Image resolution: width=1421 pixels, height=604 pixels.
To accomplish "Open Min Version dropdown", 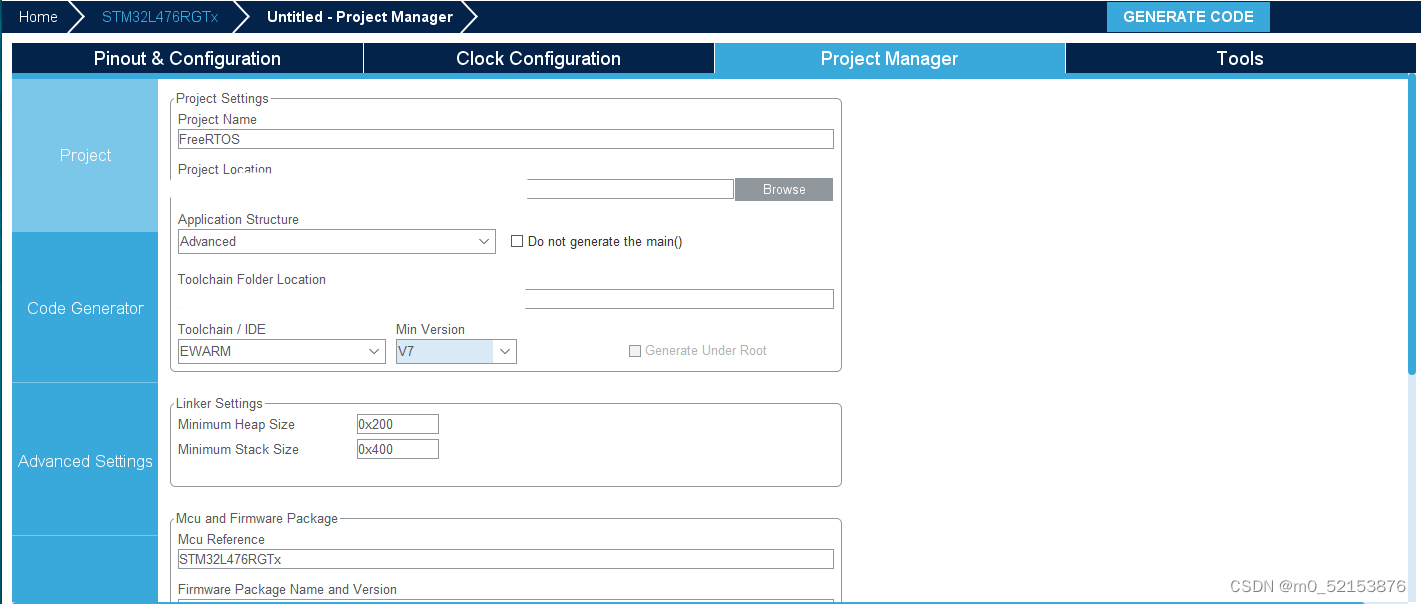I will [x=456, y=351].
